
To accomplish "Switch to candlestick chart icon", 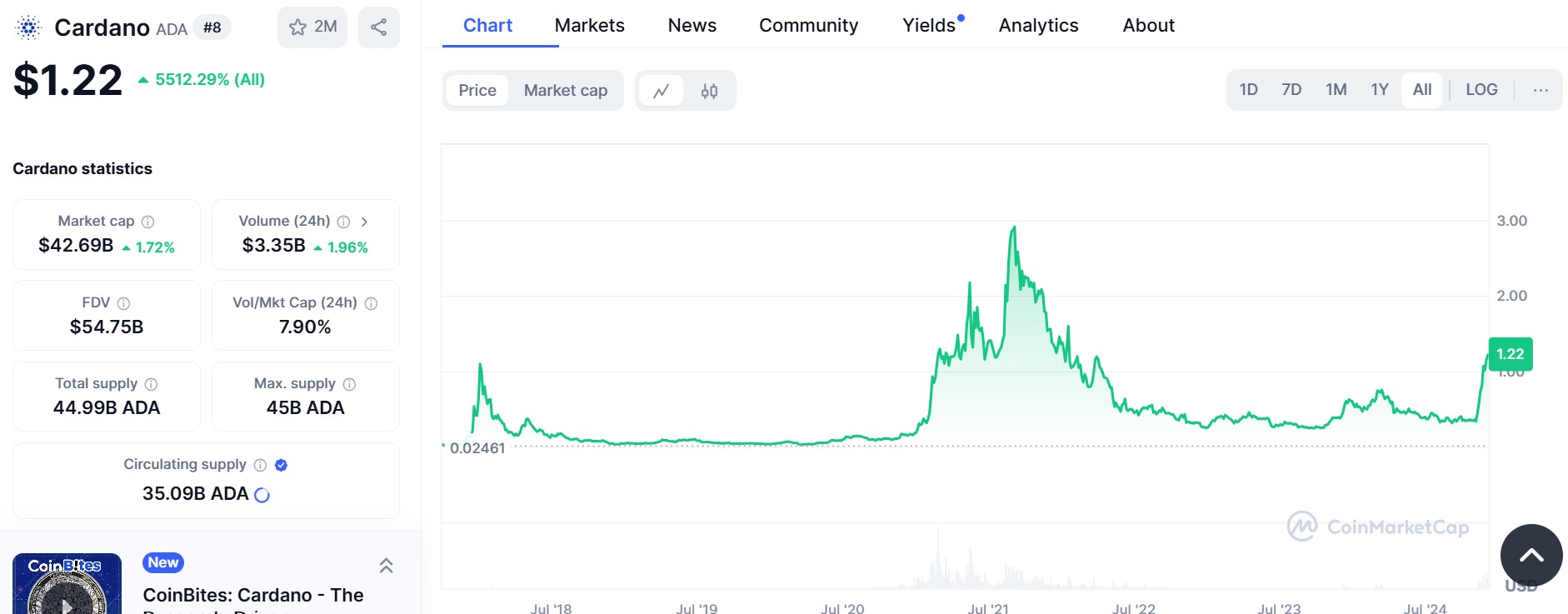I will point(709,91).
